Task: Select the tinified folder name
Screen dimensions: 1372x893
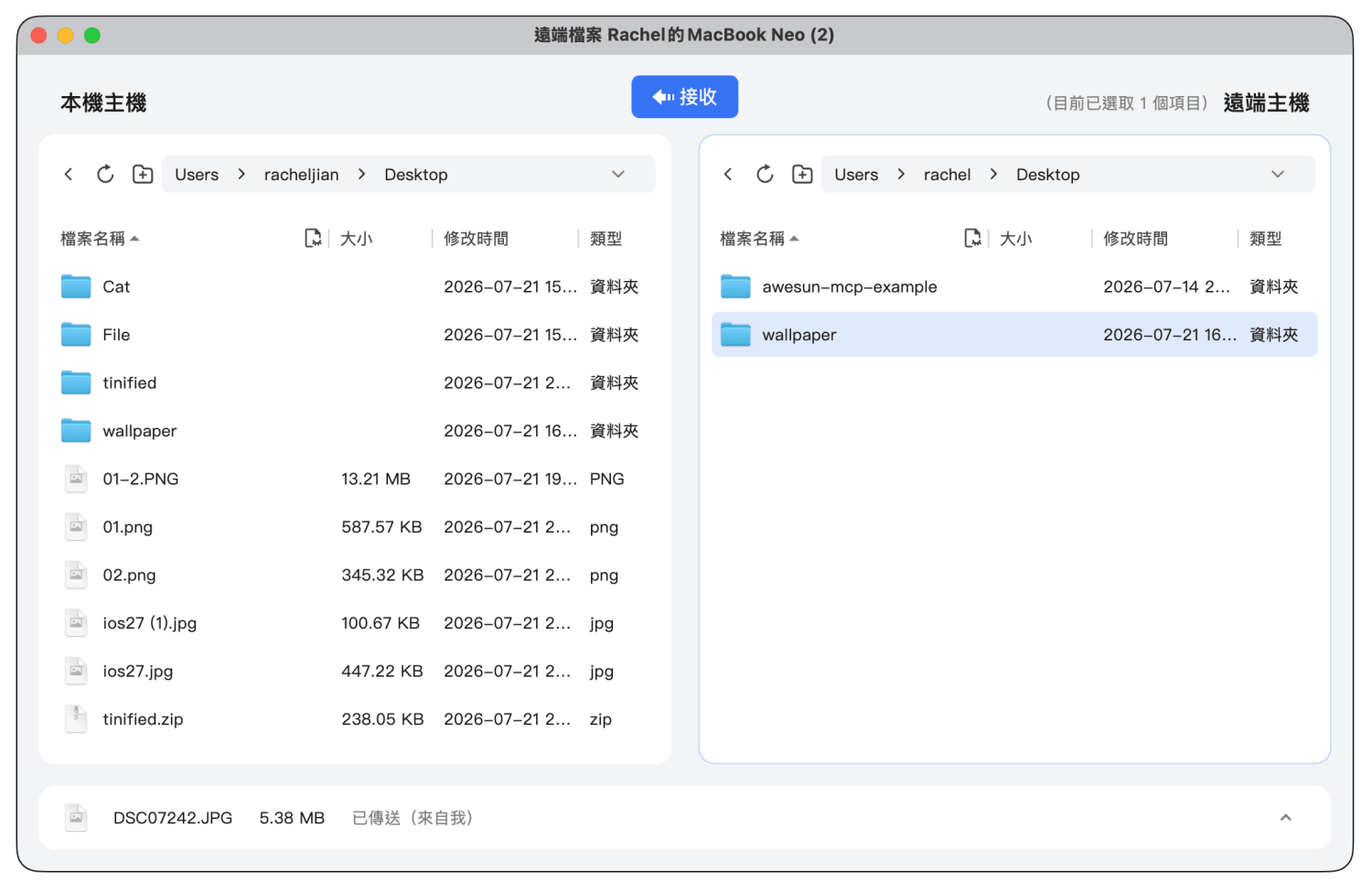Action: pos(130,383)
